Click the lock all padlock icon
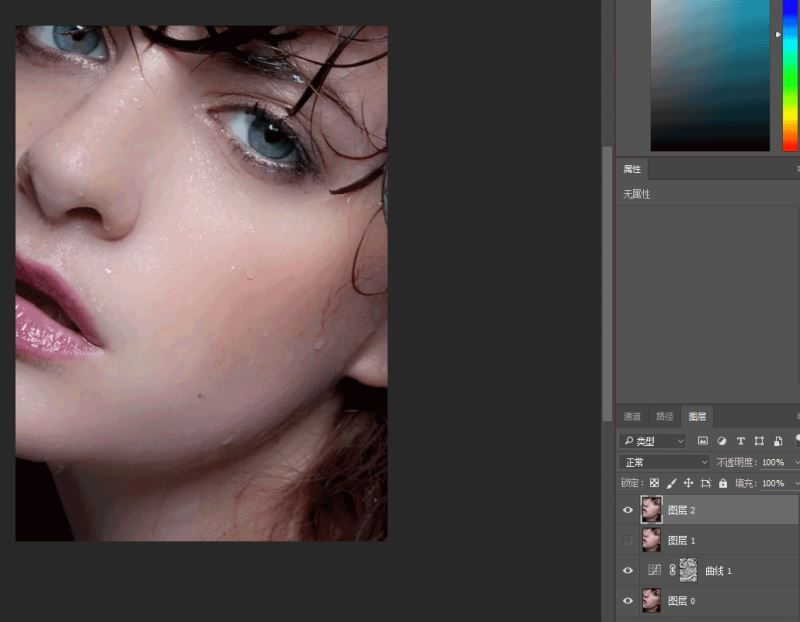The height and width of the screenshot is (622, 800). pyautogui.click(x=723, y=483)
